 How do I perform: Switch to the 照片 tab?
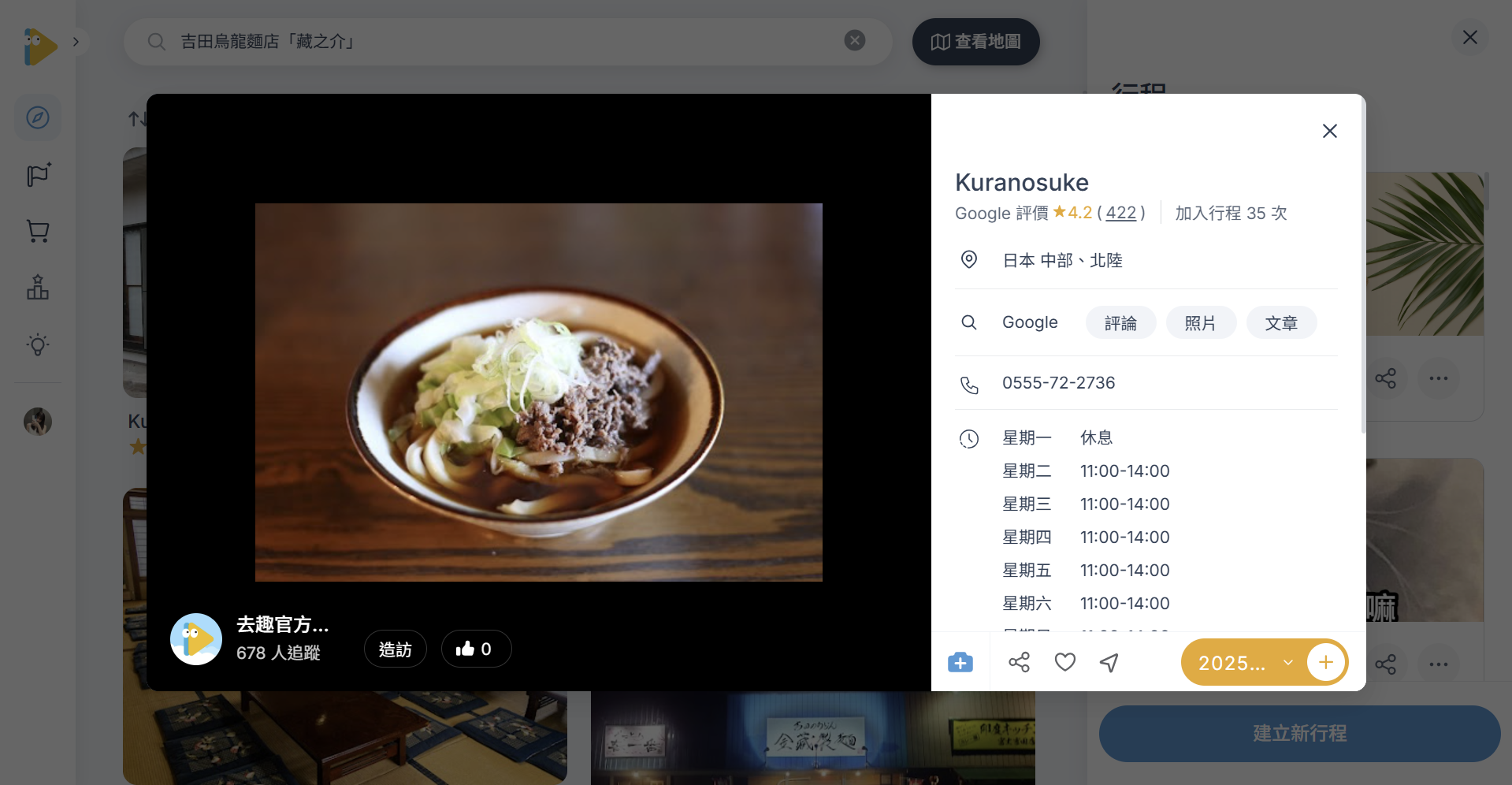[x=1201, y=322]
